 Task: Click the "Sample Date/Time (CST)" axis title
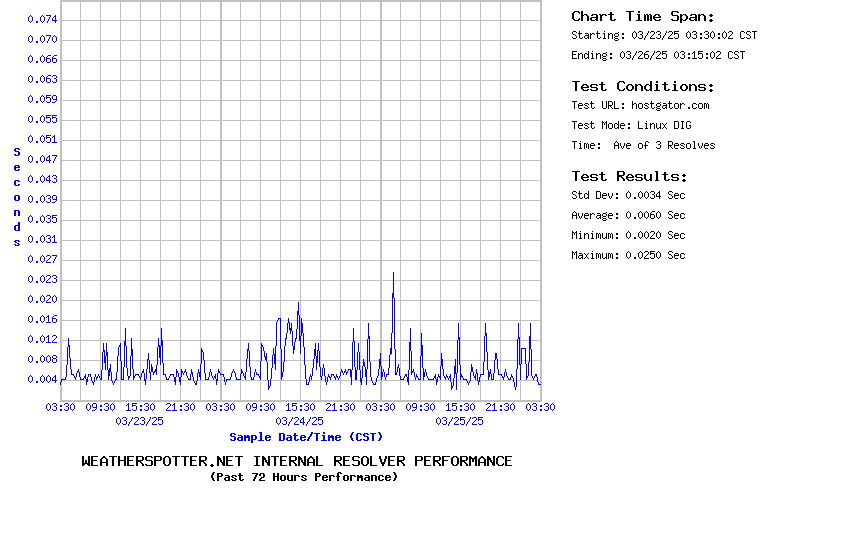tap(306, 437)
